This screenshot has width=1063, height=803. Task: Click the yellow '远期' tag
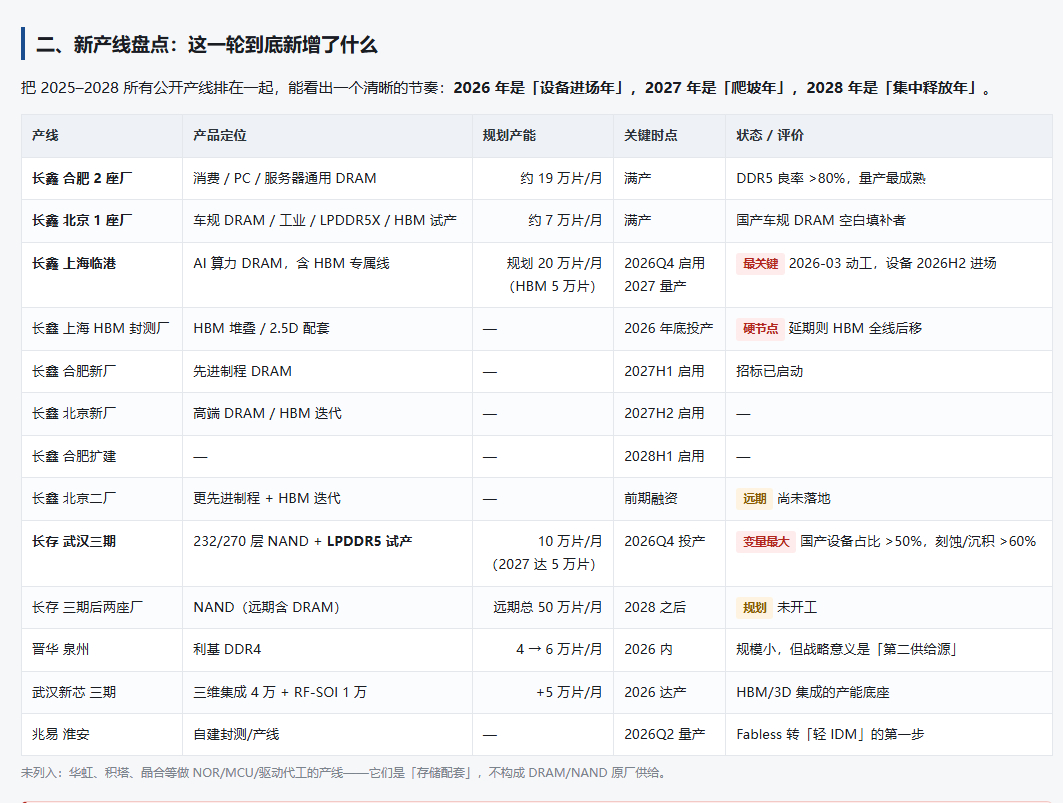tap(755, 499)
